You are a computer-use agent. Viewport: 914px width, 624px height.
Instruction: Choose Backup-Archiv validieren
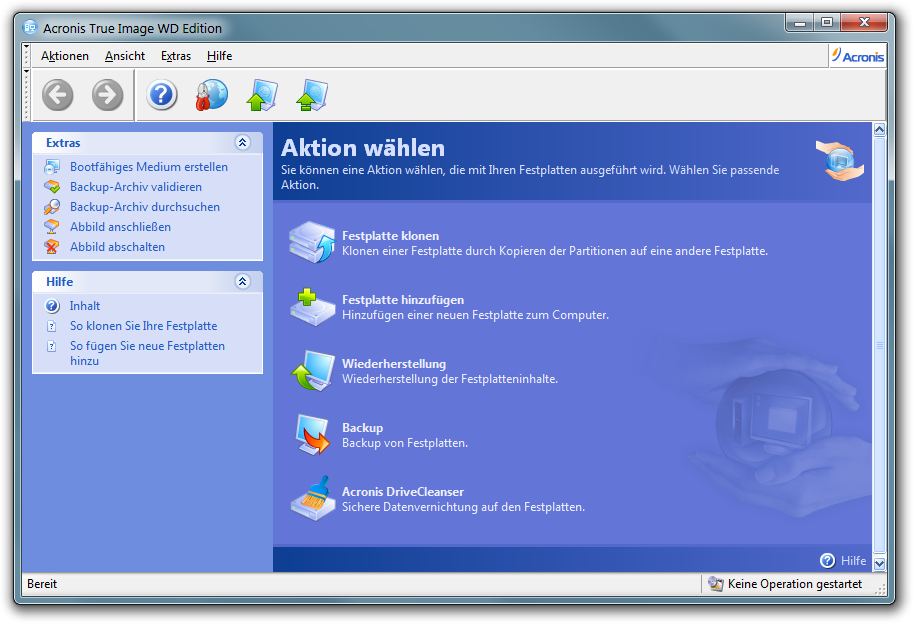click(x=136, y=187)
